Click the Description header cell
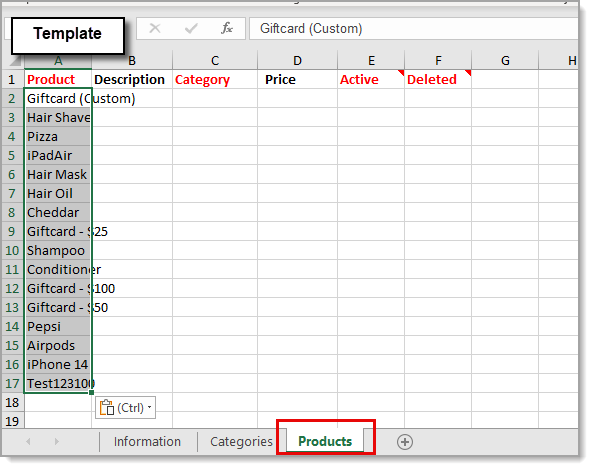Image resolution: width=592 pixels, height=469 pixels. point(132,79)
